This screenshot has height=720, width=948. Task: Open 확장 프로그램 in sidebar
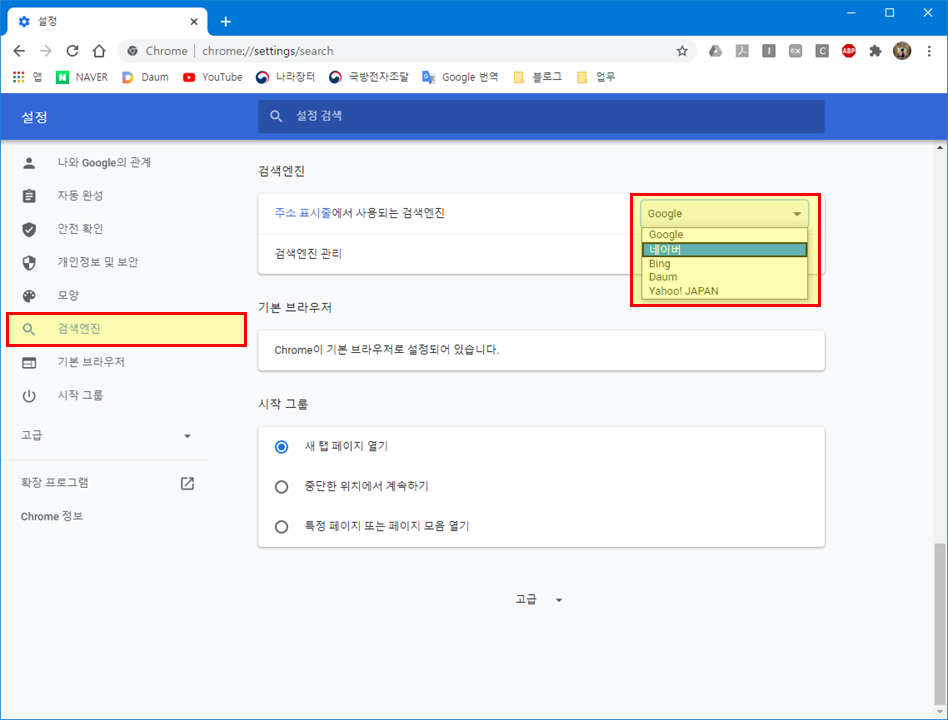tap(54, 482)
